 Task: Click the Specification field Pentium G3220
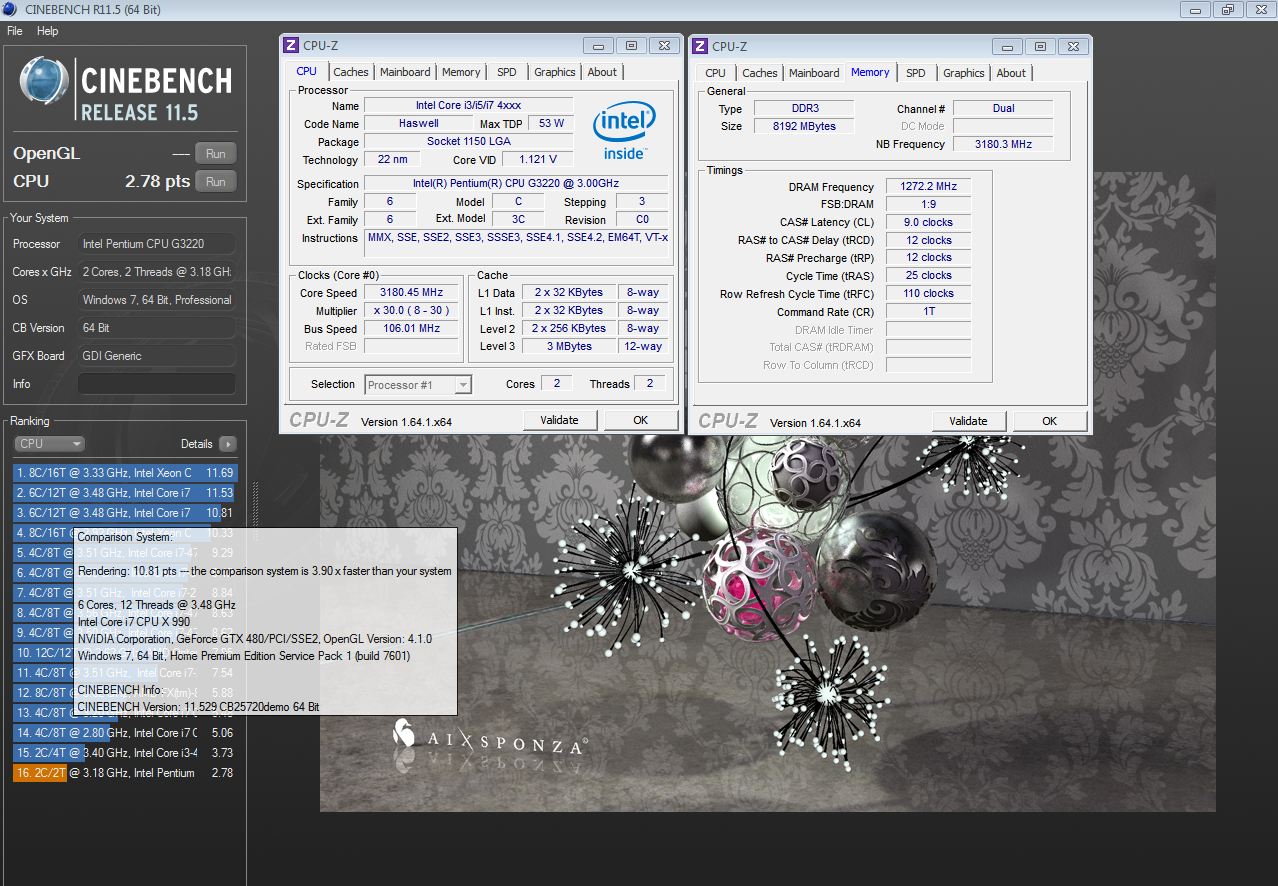(x=516, y=184)
